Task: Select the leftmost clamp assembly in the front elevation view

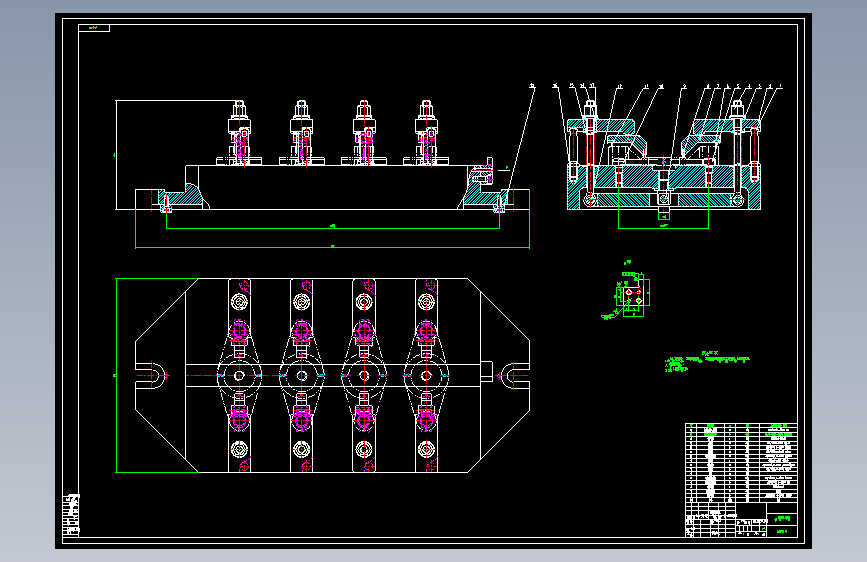Action: coord(239,133)
